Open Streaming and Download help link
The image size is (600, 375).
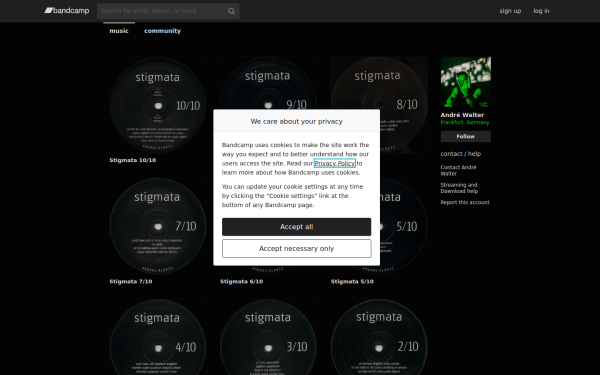pos(459,188)
